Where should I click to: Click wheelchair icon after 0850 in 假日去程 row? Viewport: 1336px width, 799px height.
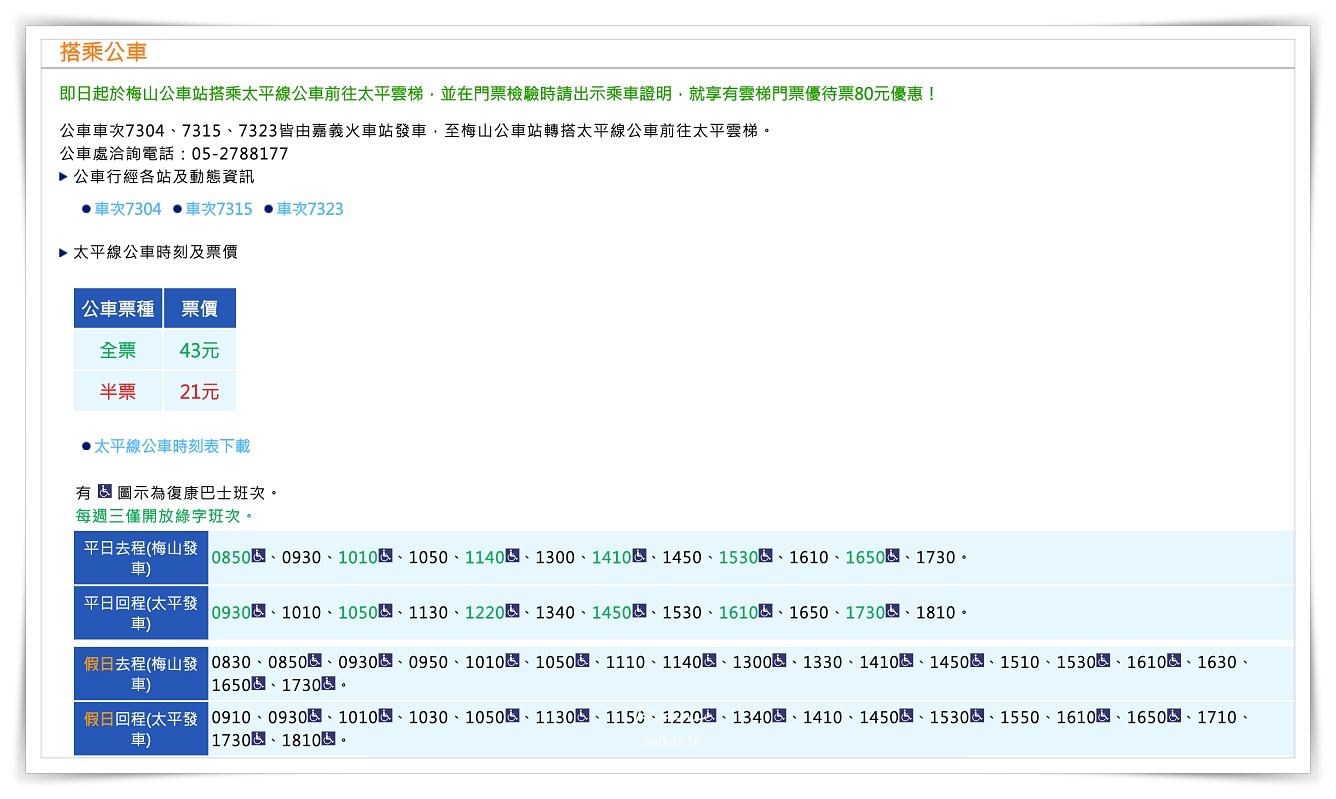click(314, 661)
